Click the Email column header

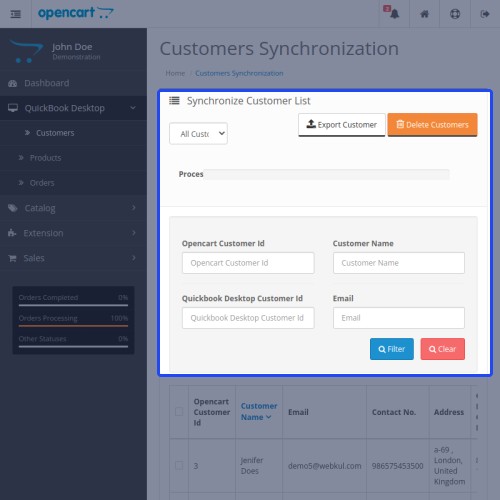(298, 412)
